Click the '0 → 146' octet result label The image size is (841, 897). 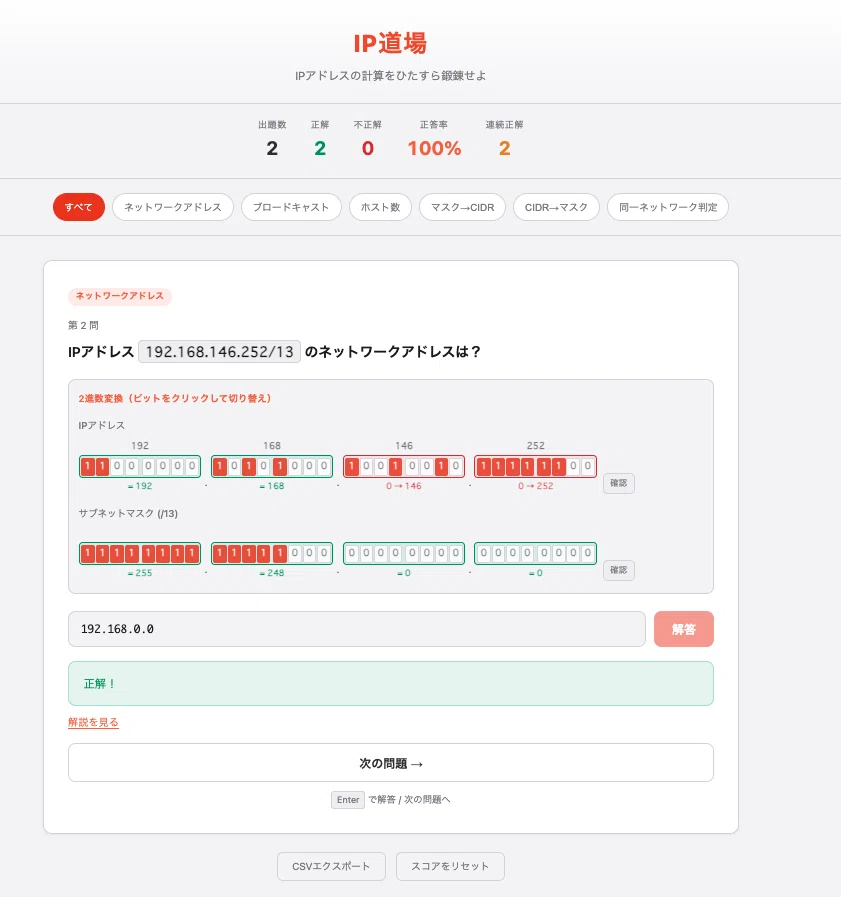pos(403,486)
